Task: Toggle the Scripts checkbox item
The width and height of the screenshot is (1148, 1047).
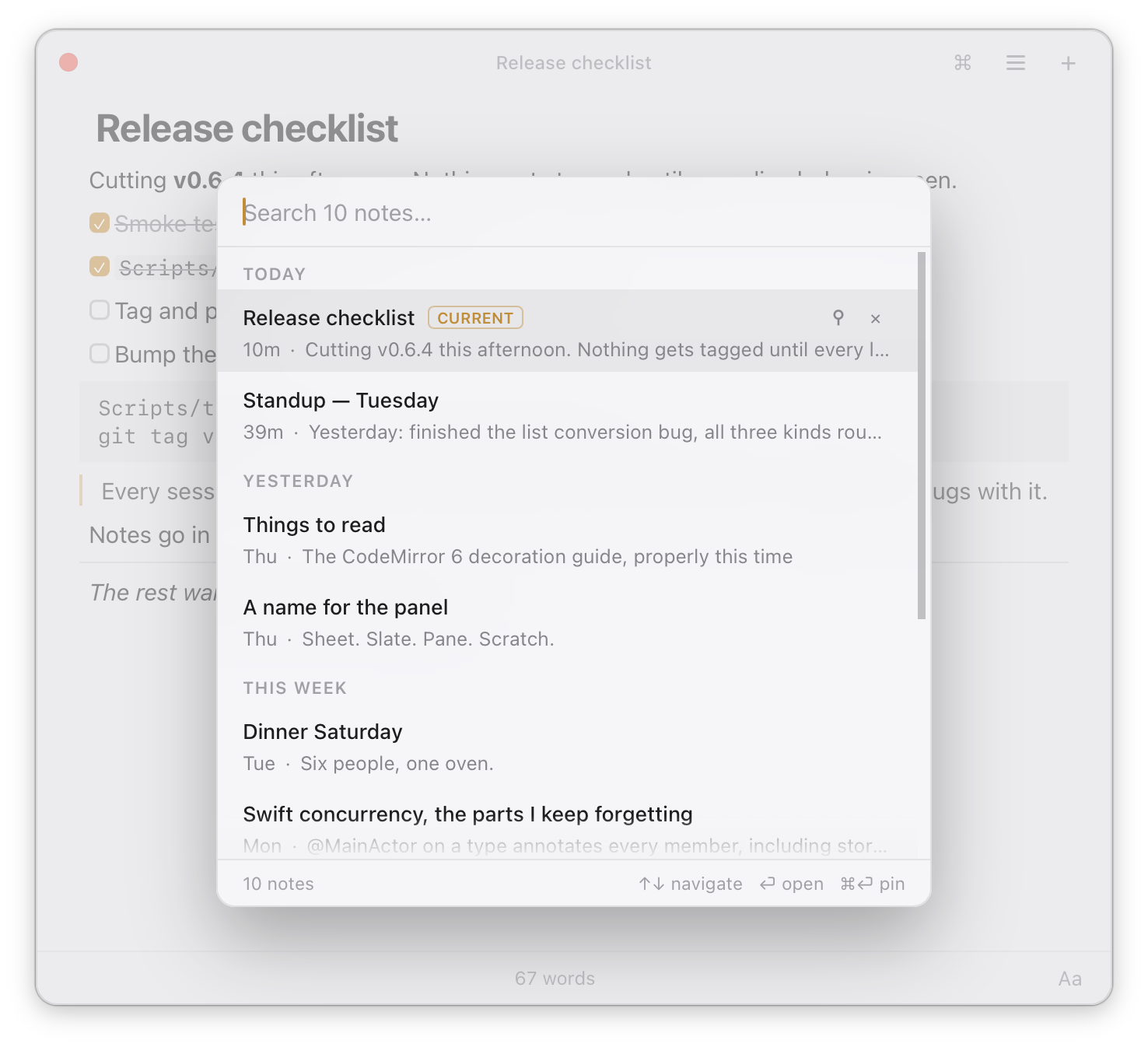Action: (x=100, y=267)
